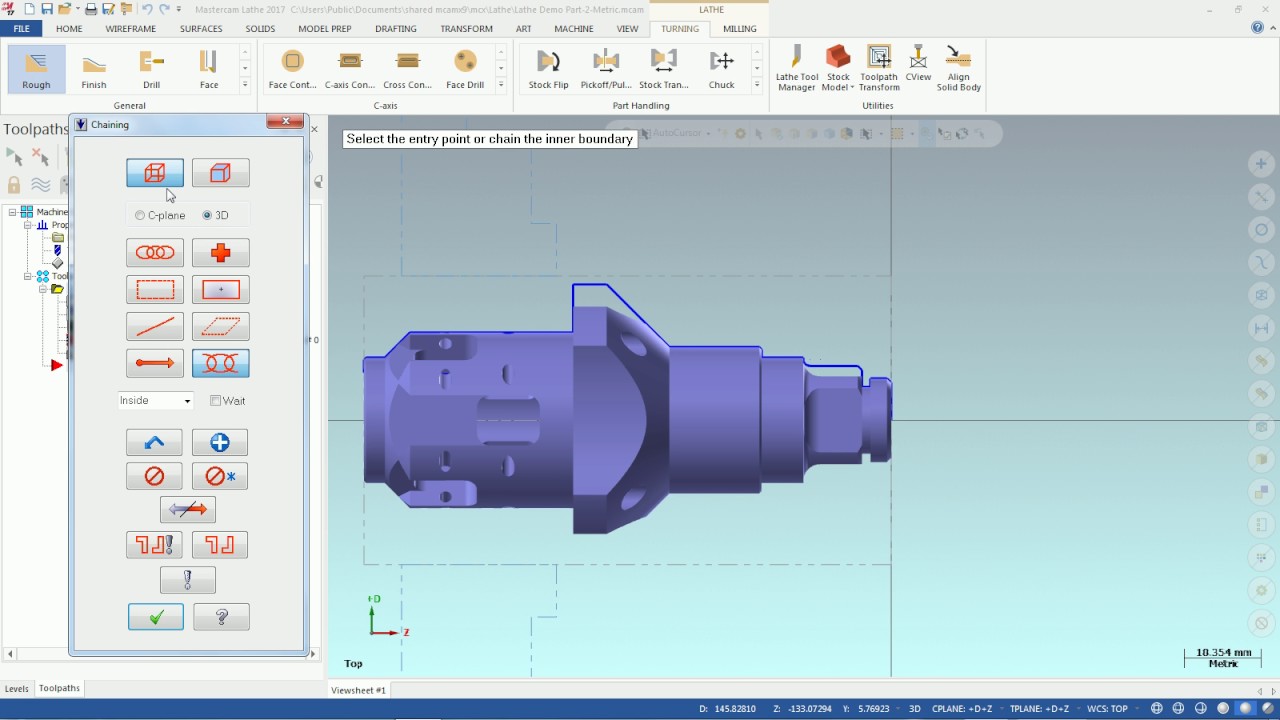Expand the Part Handling gallery

tap(757, 86)
